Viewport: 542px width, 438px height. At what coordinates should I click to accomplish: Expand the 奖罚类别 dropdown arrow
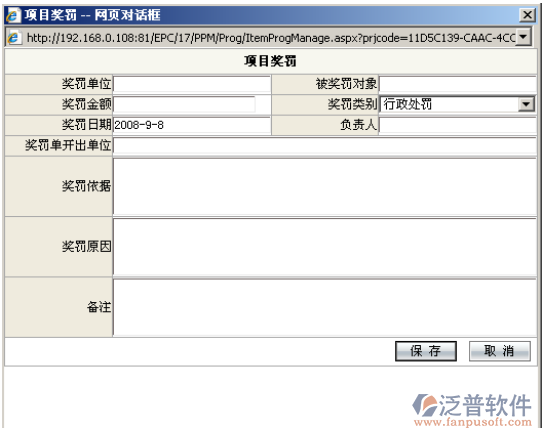click(x=526, y=104)
